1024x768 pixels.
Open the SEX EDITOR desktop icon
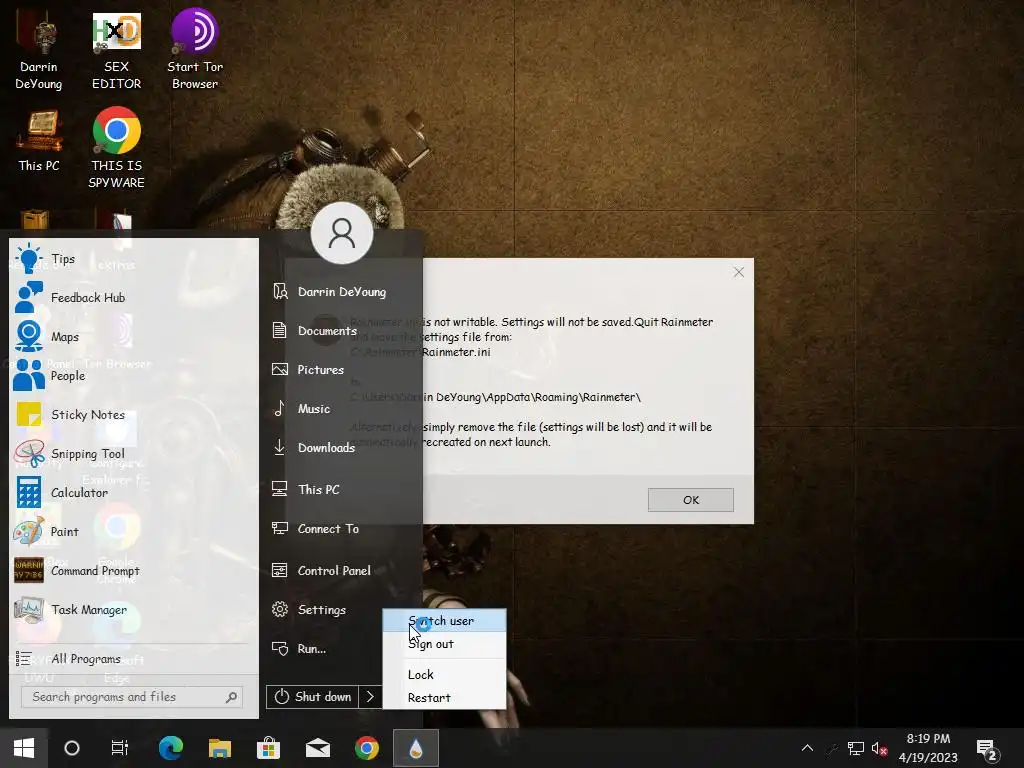[116, 49]
